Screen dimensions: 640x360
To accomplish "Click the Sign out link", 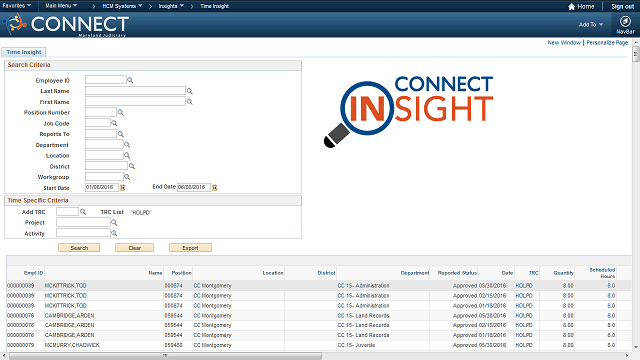I will (x=622, y=7).
